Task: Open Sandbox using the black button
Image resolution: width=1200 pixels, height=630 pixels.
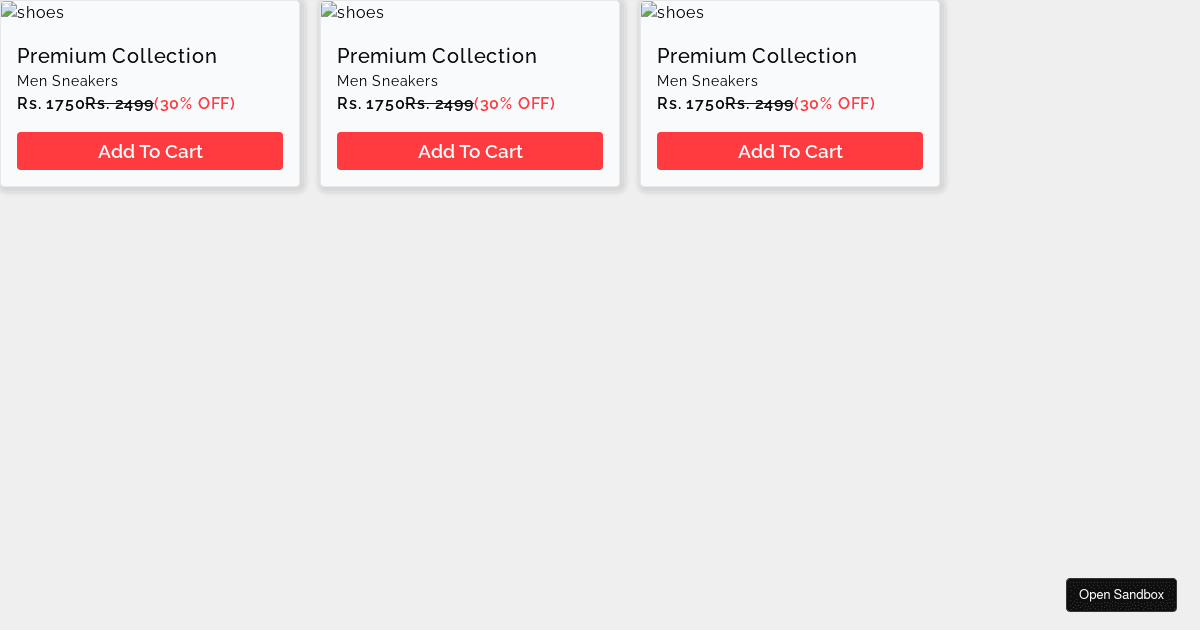Action: pyautogui.click(x=1121, y=595)
